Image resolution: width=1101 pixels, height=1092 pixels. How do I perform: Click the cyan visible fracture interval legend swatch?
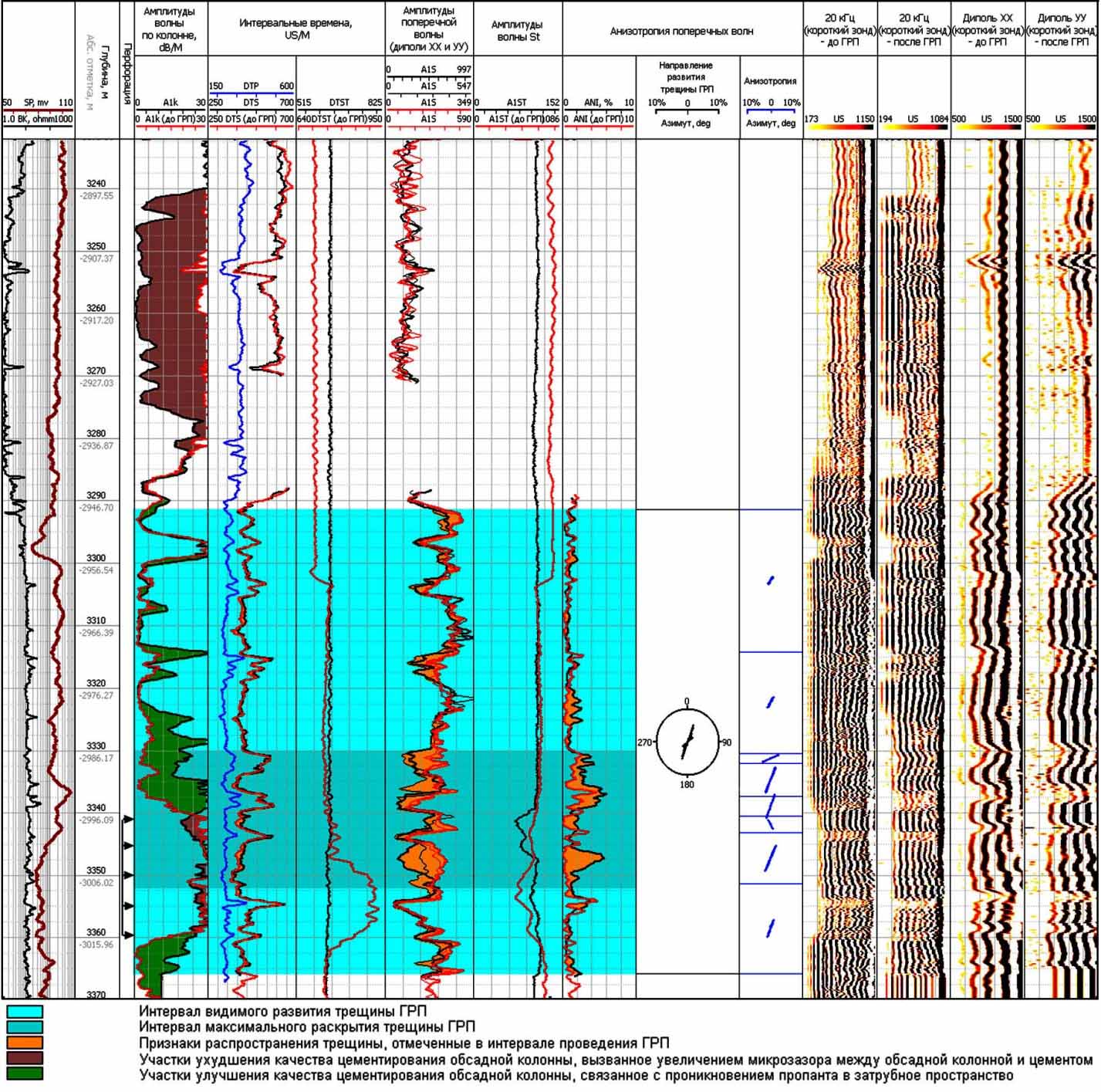click(25, 1012)
